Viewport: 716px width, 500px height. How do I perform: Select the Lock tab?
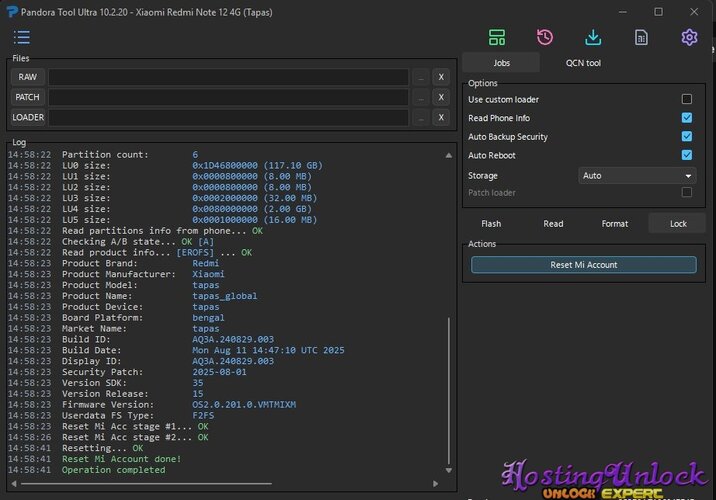(678, 224)
